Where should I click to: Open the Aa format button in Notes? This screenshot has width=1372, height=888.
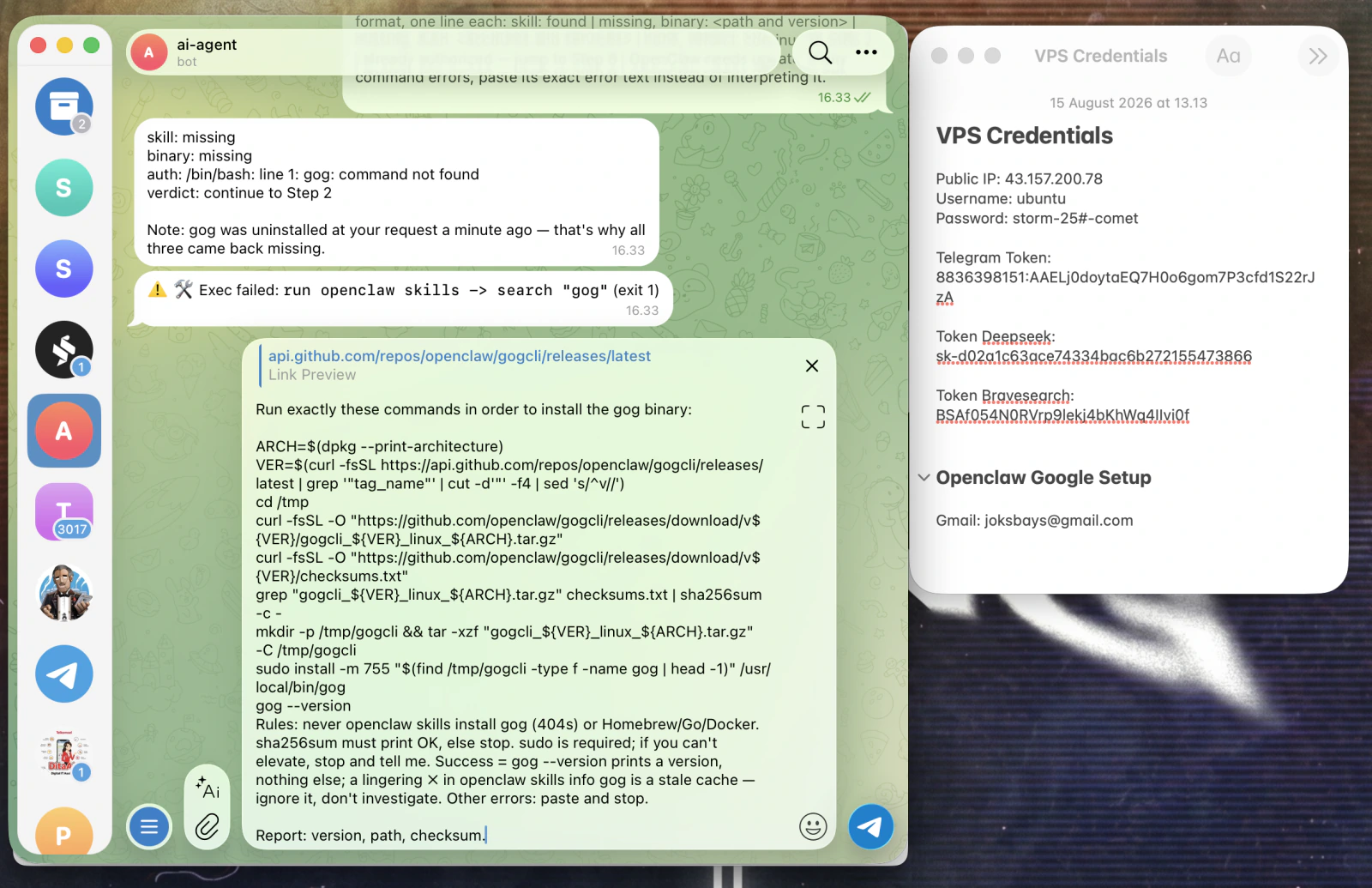point(1228,56)
